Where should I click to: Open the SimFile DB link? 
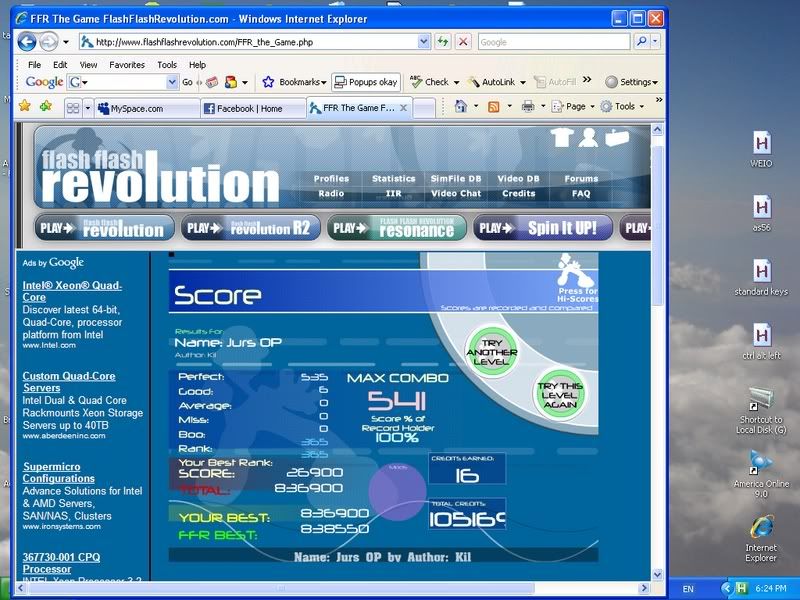click(456, 179)
